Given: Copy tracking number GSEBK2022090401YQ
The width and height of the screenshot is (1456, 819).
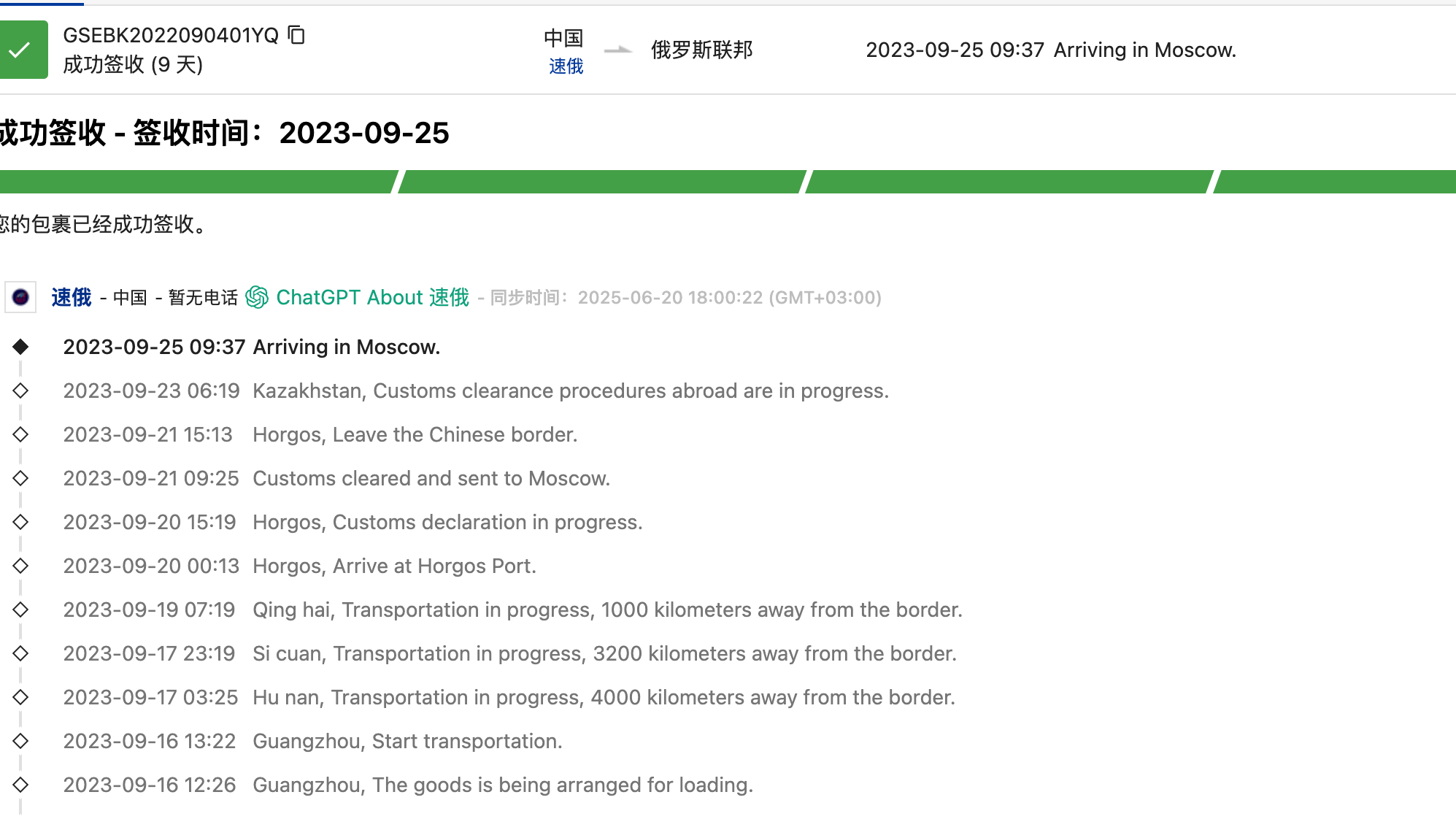Looking at the screenshot, I should point(296,35).
